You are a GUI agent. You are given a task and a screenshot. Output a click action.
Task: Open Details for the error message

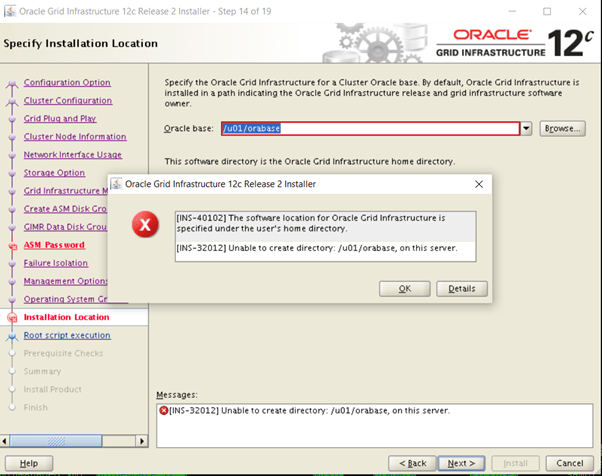pyautogui.click(x=461, y=288)
